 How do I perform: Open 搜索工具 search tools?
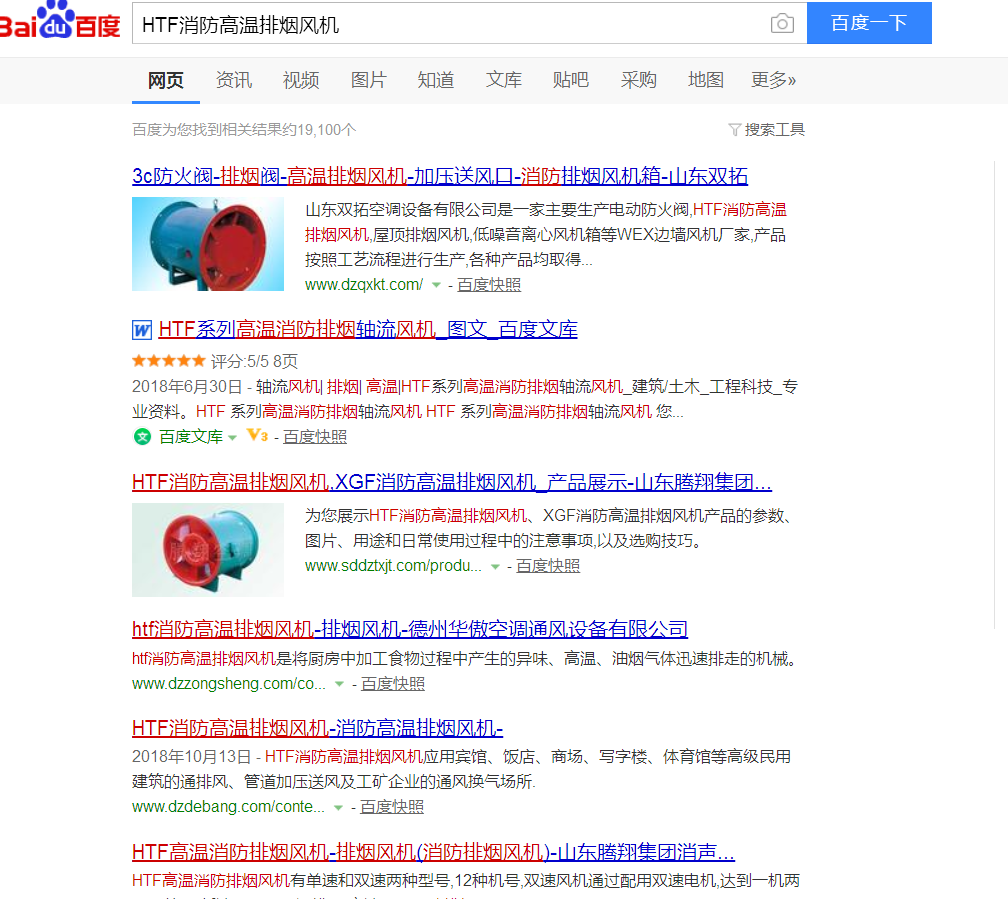click(774, 130)
